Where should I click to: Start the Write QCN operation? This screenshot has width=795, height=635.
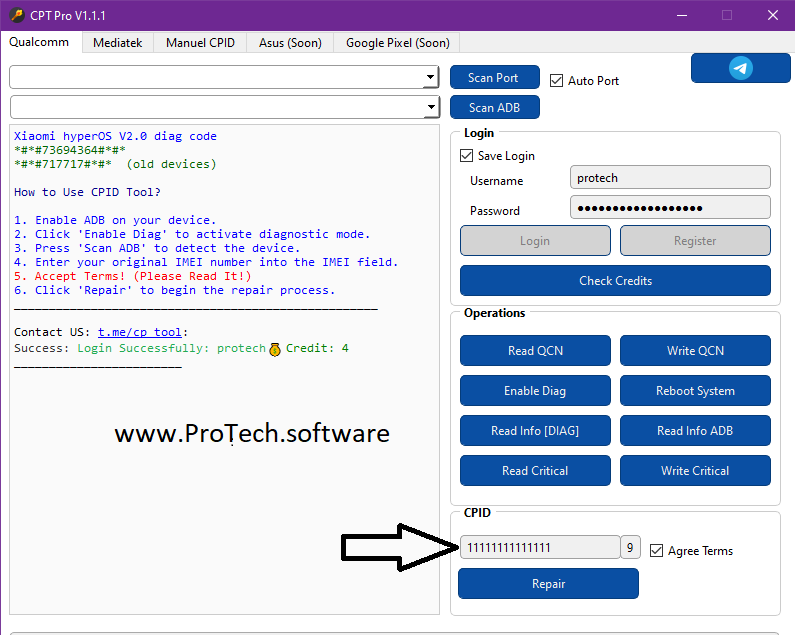click(x=695, y=350)
